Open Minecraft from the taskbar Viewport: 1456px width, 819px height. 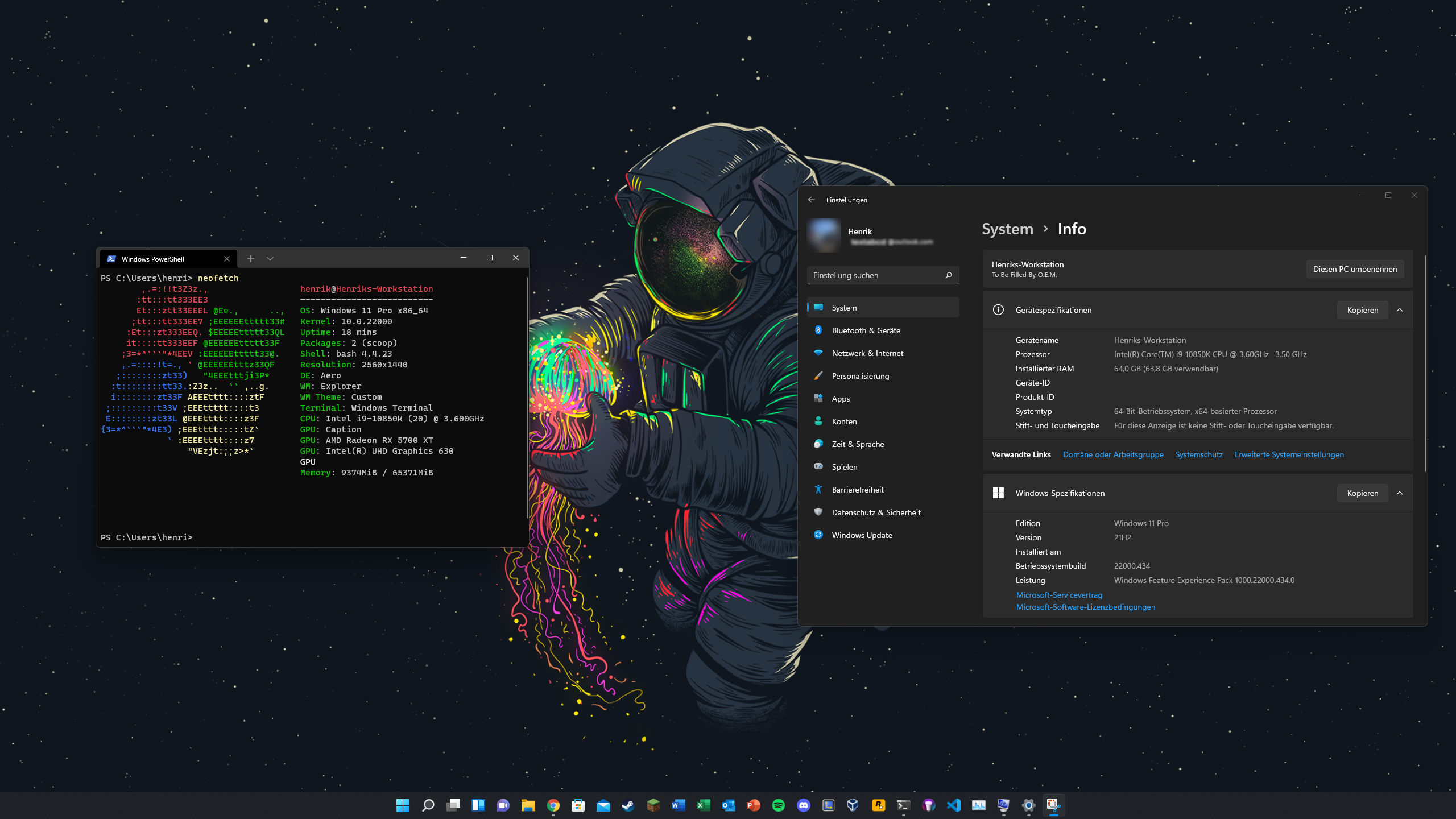click(x=653, y=805)
